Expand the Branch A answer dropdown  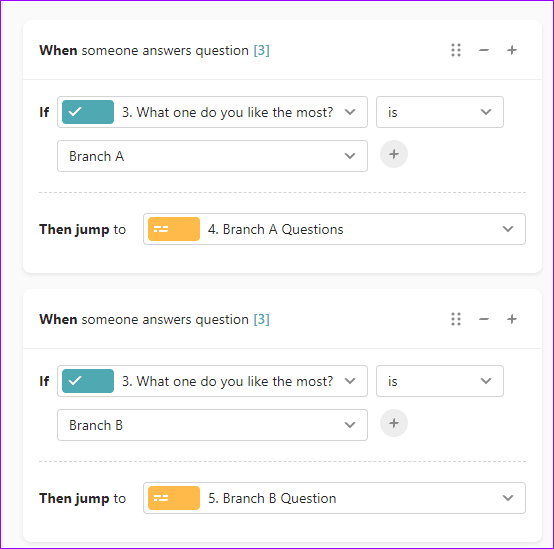tap(212, 156)
